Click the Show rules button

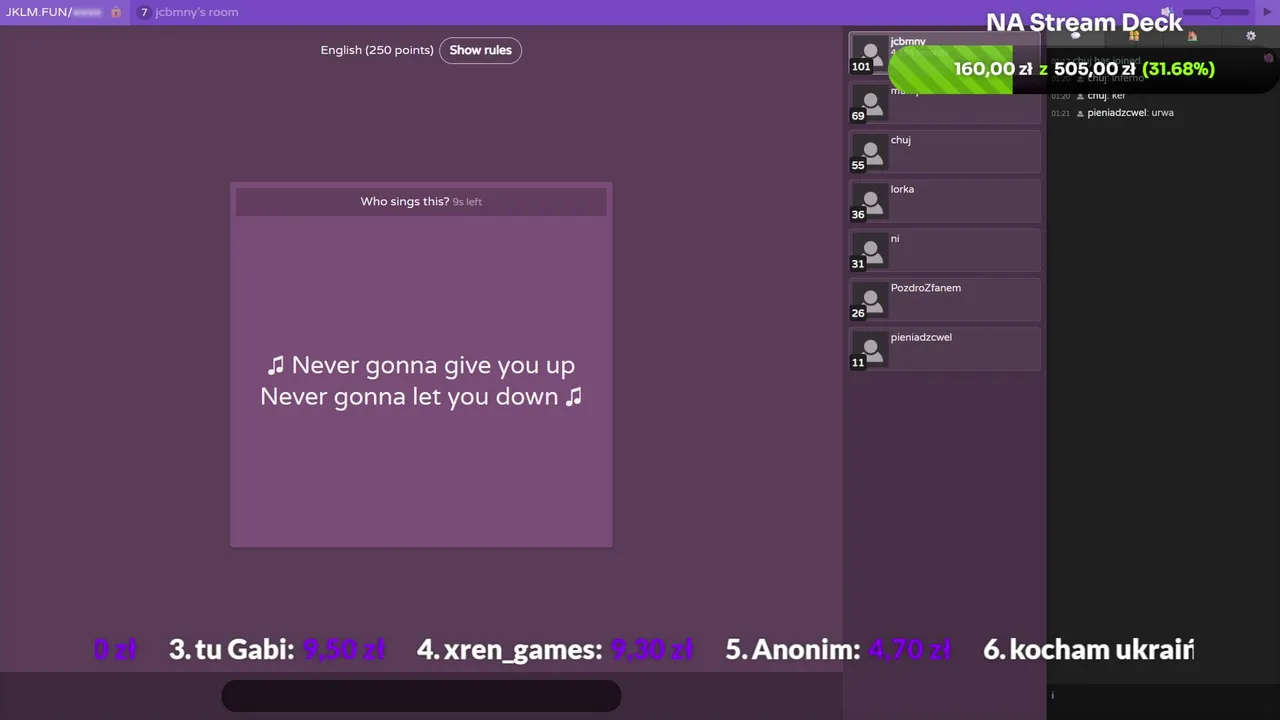[x=480, y=50]
